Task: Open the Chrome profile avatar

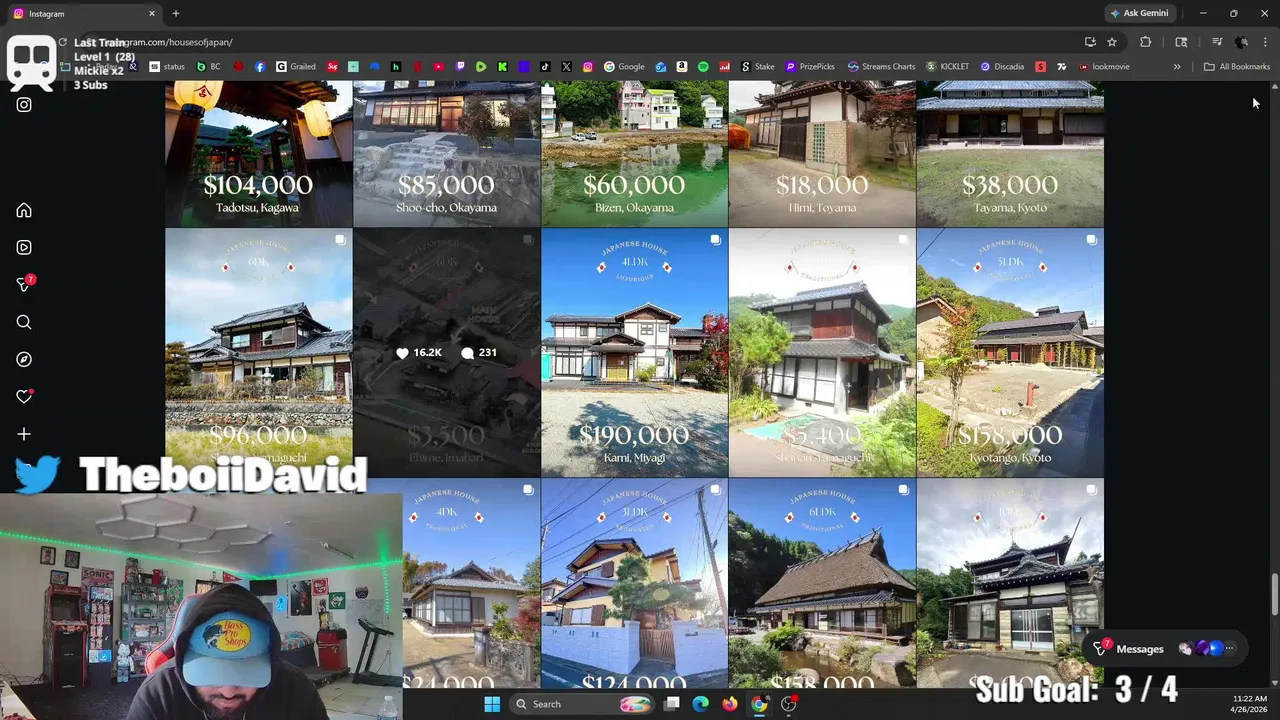Action: tap(1241, 42)
